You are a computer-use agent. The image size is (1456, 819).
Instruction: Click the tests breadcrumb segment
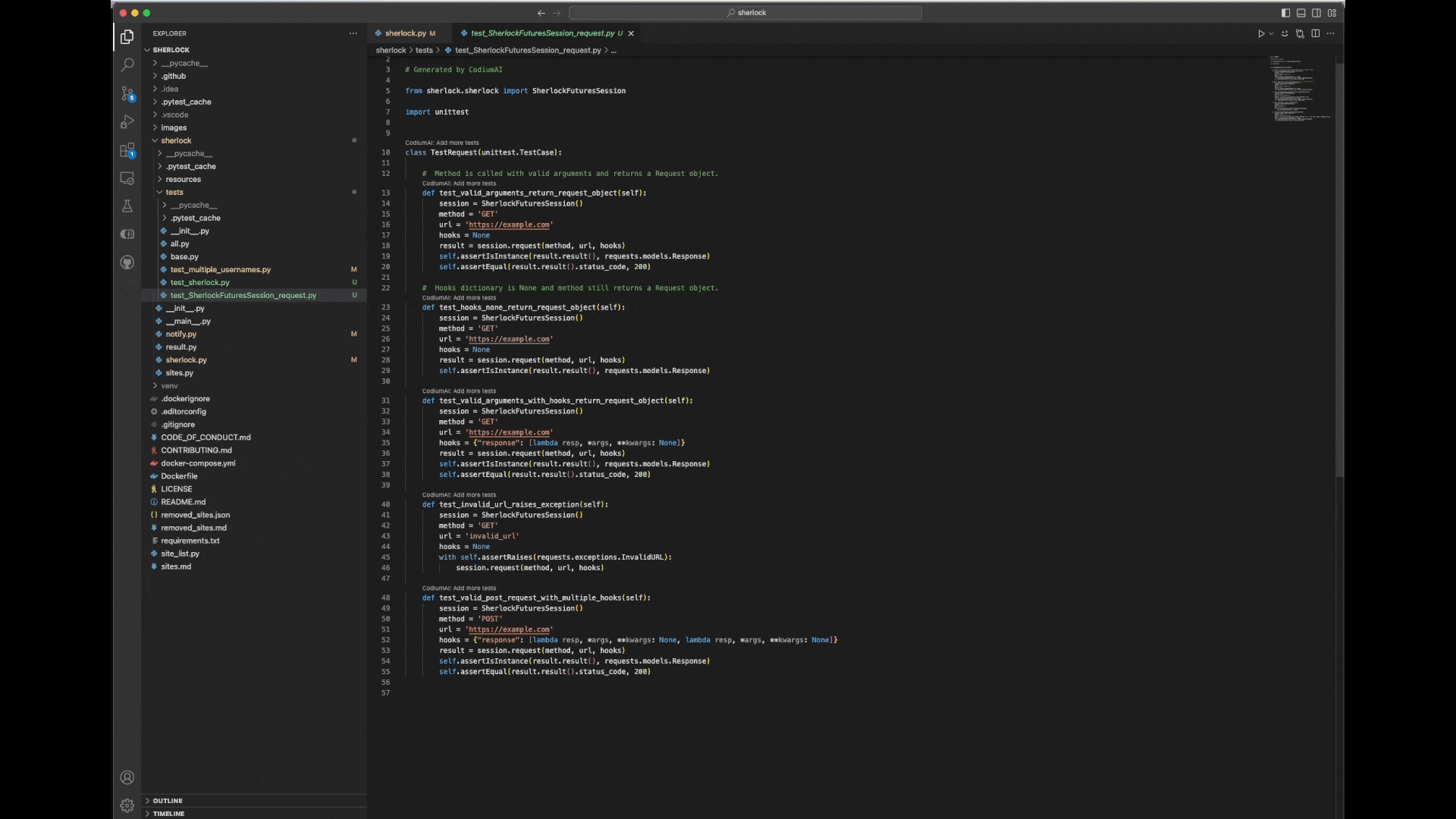(x=424, y=51)
